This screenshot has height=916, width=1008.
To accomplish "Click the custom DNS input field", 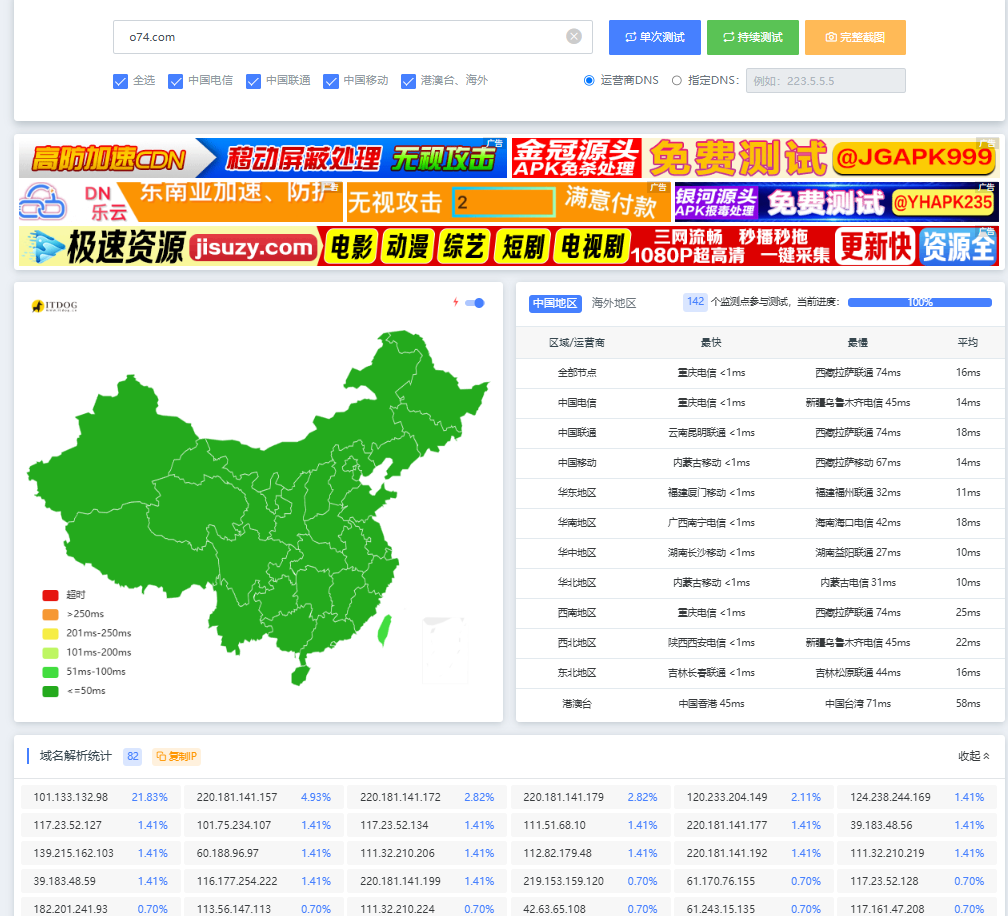I will click(x=825, y=81).
